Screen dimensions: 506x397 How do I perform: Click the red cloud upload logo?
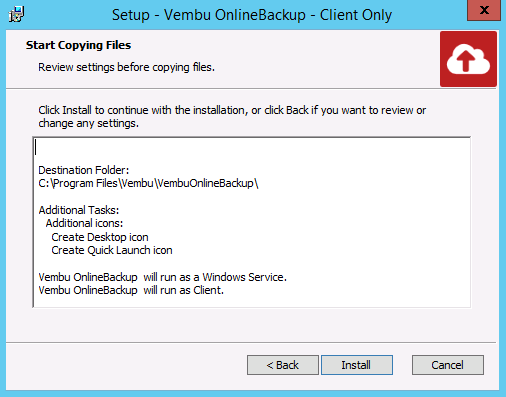point(468,59)
